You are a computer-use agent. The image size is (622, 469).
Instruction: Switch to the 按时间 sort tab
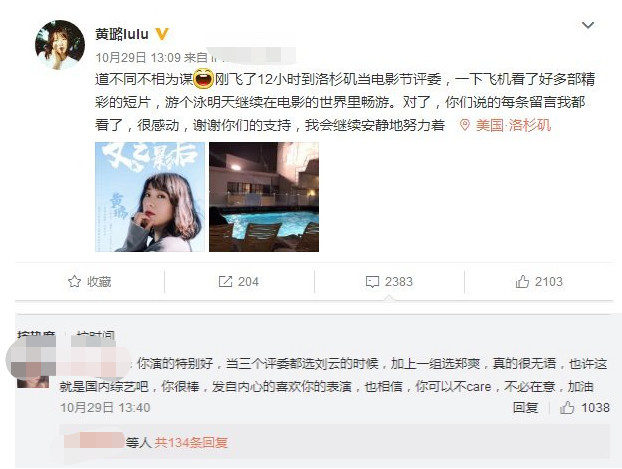(x=96, y=335)
